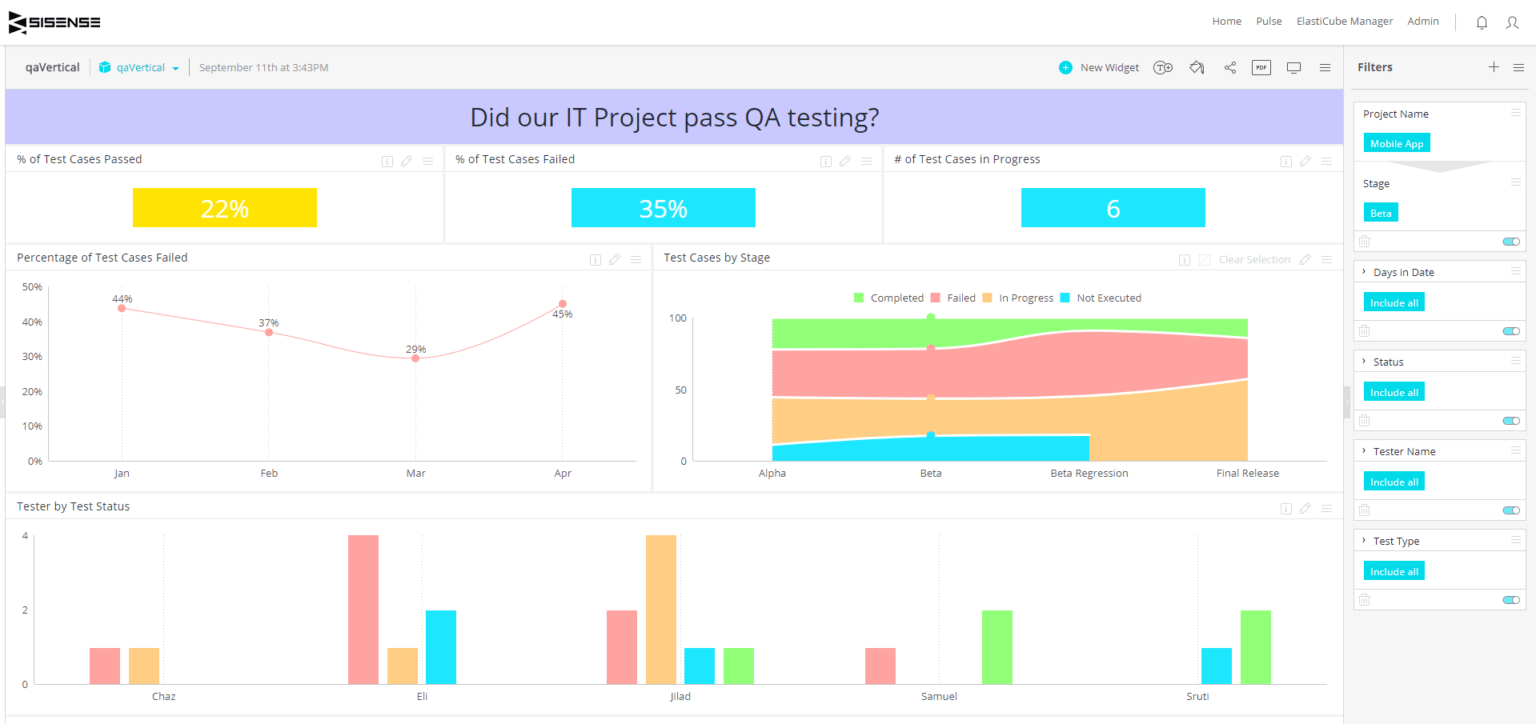Disable the Test Type filter toggle
This screenshot has height=724, width=1536.
[x=1511, y=599]
